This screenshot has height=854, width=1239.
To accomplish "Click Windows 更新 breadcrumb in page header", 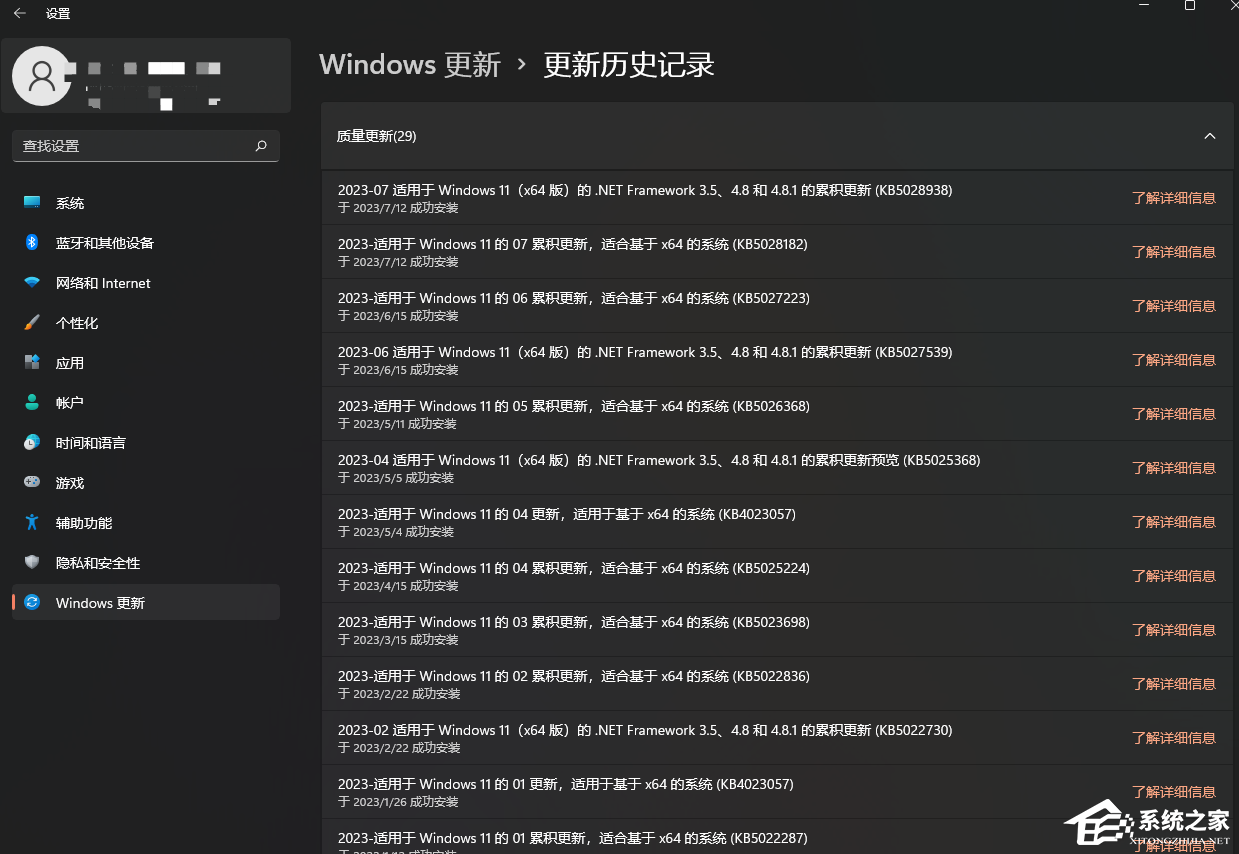I will [x=410, y=65].
